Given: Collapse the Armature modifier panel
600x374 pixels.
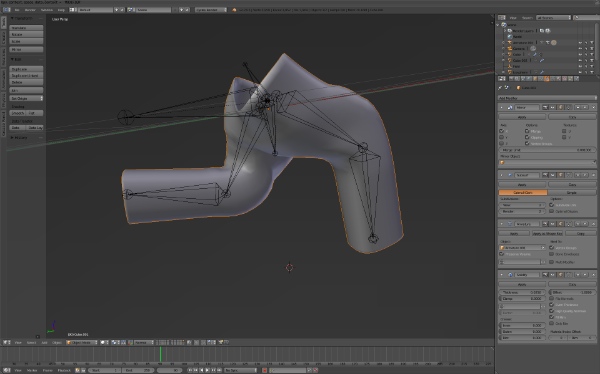Looking at the screenshot, I should point(502,224).
